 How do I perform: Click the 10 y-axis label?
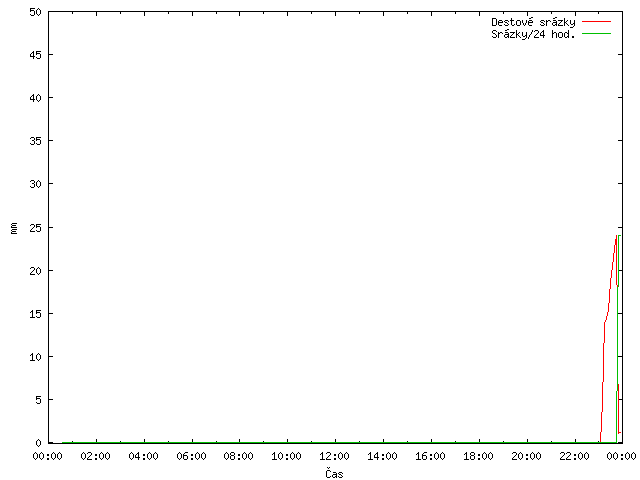pos(36,357)
